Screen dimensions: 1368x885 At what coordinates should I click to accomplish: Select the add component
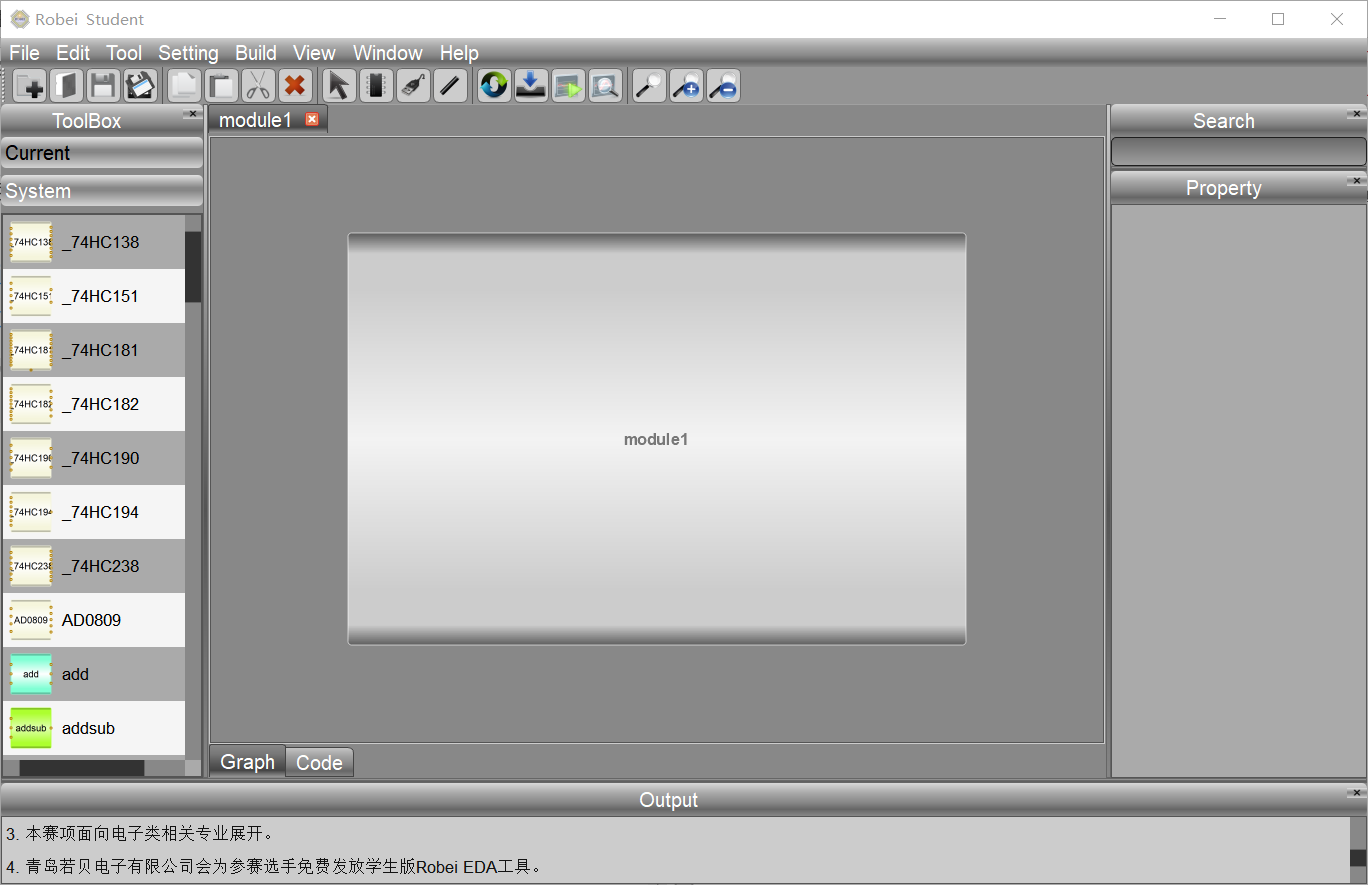[x=94, y=674]
